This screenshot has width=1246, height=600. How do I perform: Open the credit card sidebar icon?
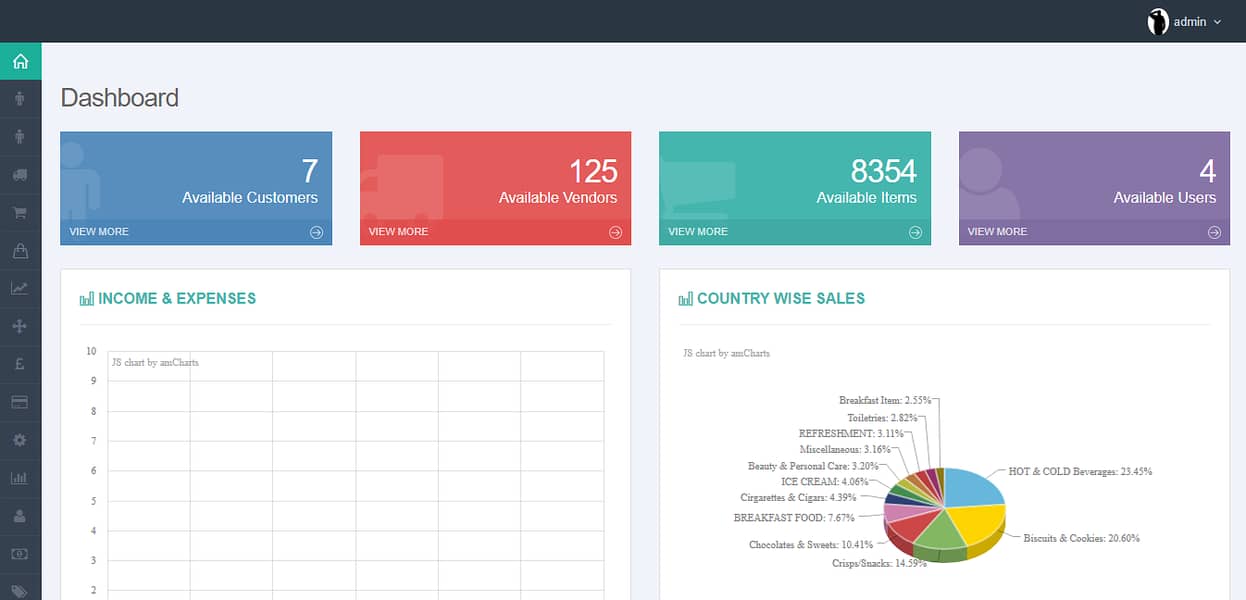pos(20,402)
